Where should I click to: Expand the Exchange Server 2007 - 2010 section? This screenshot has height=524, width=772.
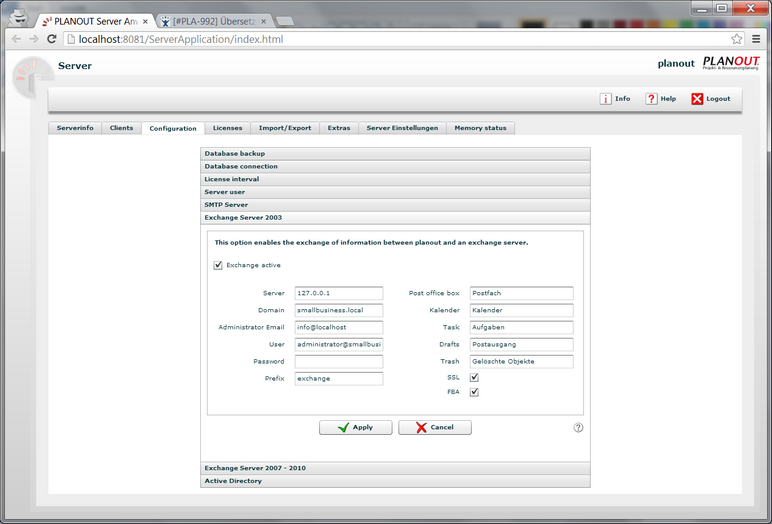point(395,468)
